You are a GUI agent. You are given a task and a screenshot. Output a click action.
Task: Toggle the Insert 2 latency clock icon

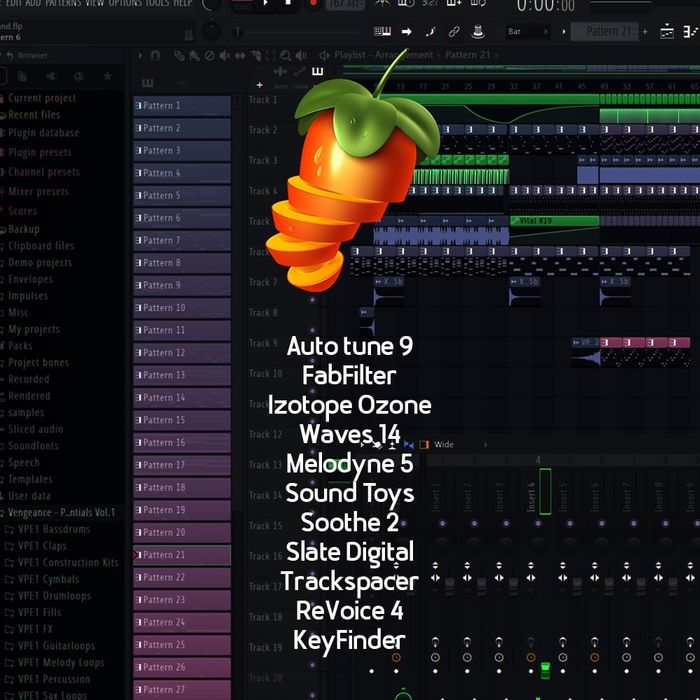(467, 657)
